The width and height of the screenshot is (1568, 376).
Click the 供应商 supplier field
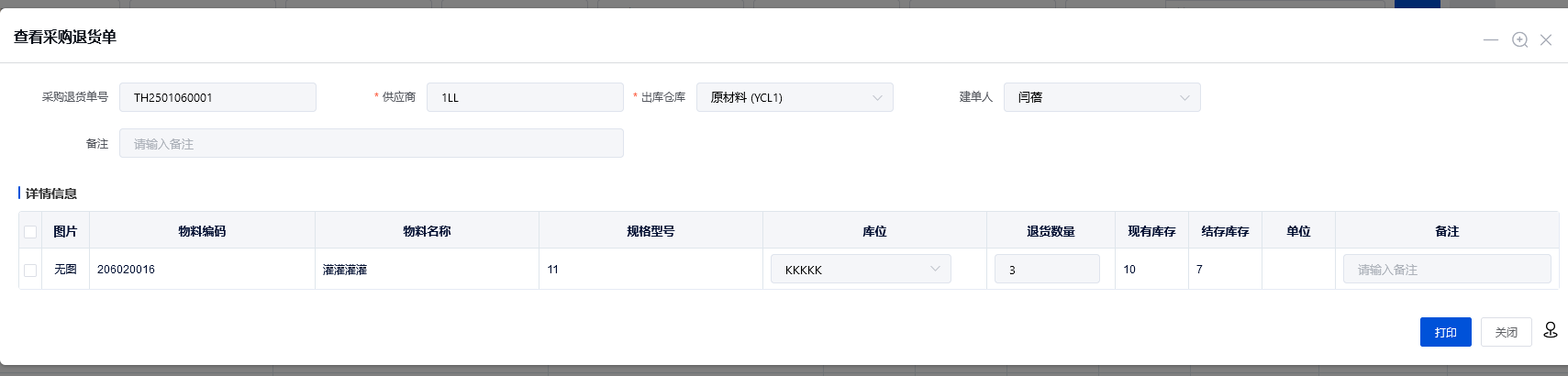[525, 97]
